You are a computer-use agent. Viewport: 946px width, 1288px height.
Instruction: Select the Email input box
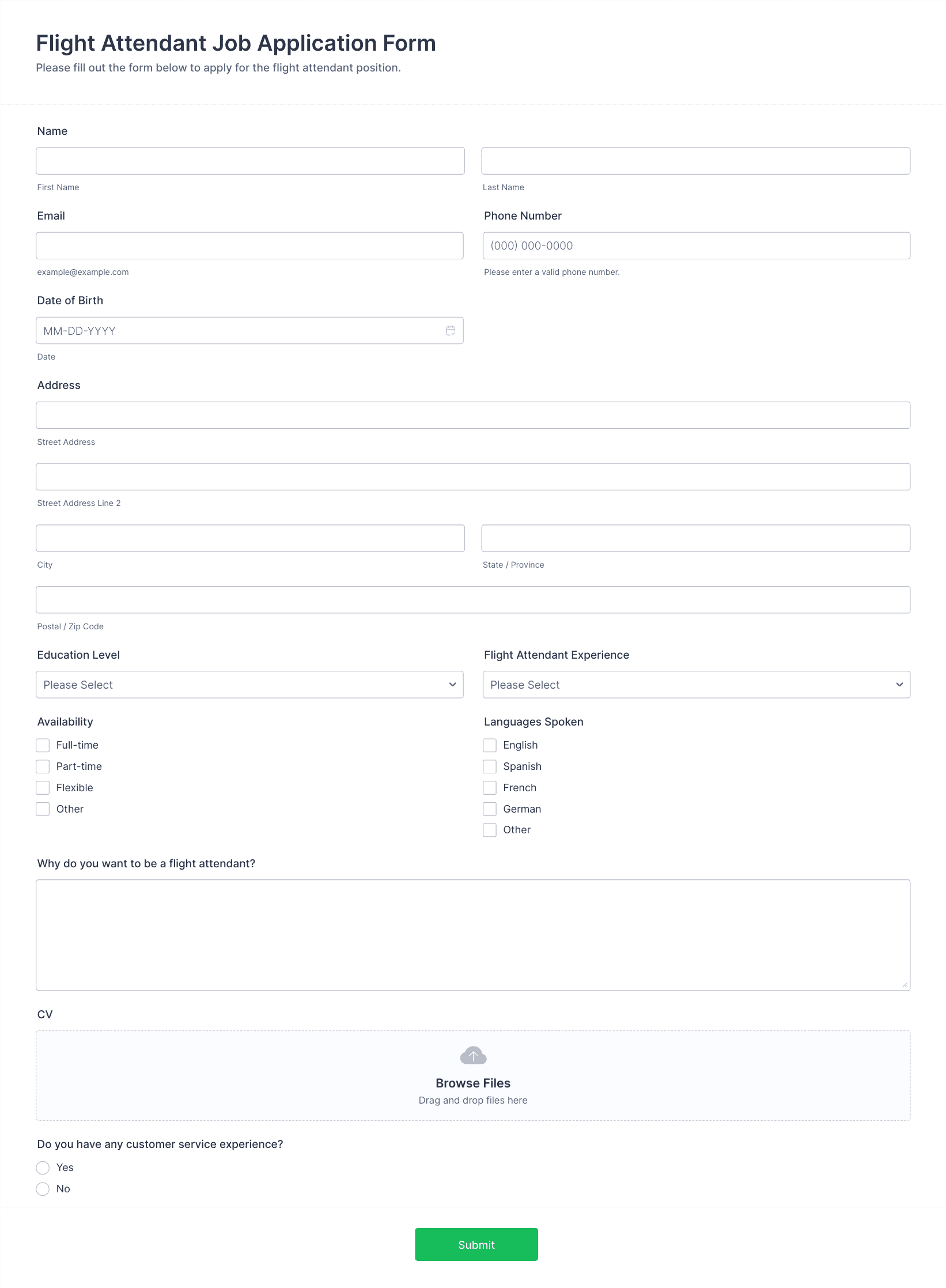pyautogui.click(x=249, y=245)
